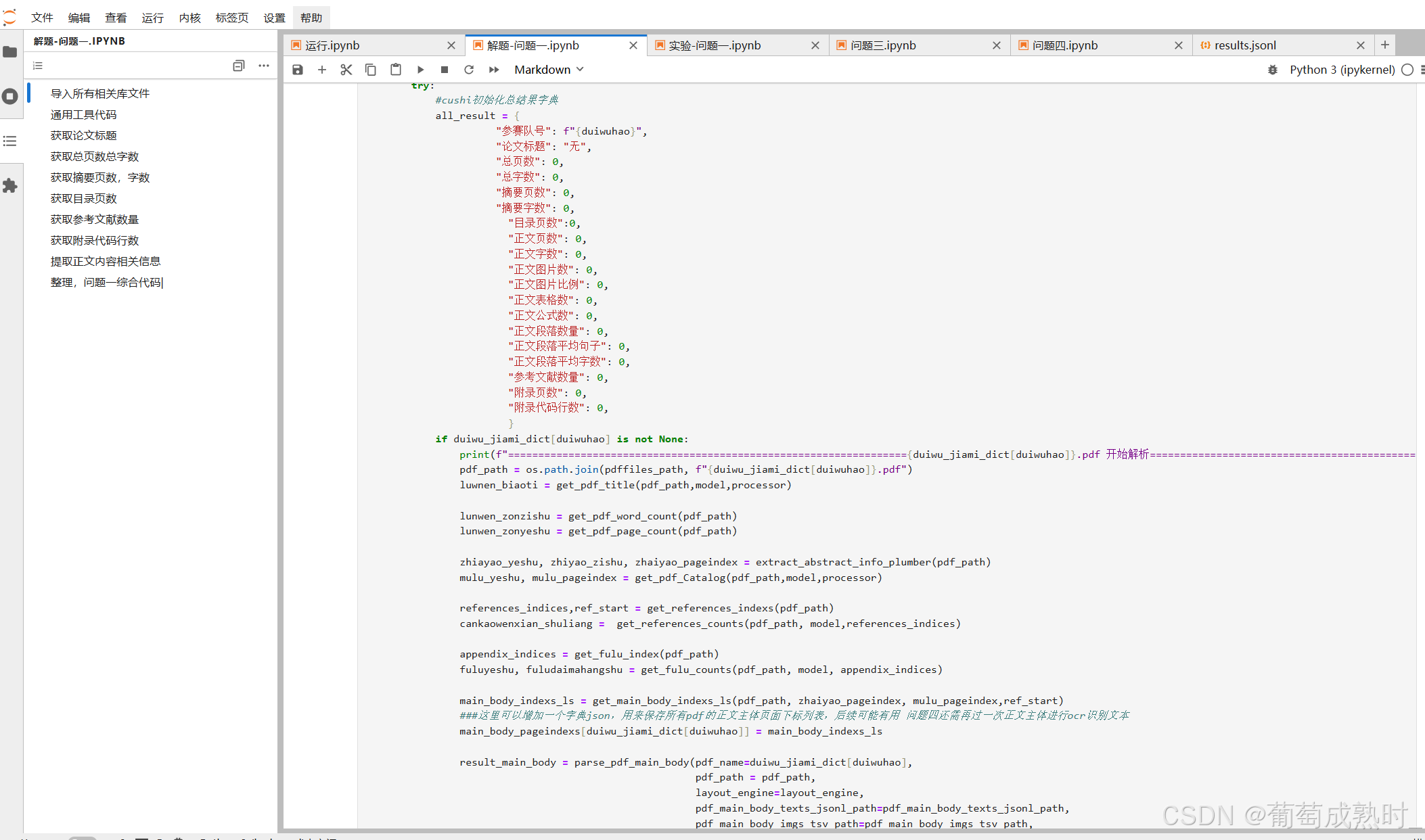
Task: Open the Markdown cell type dropdown
Action: (x=549, y=70)
